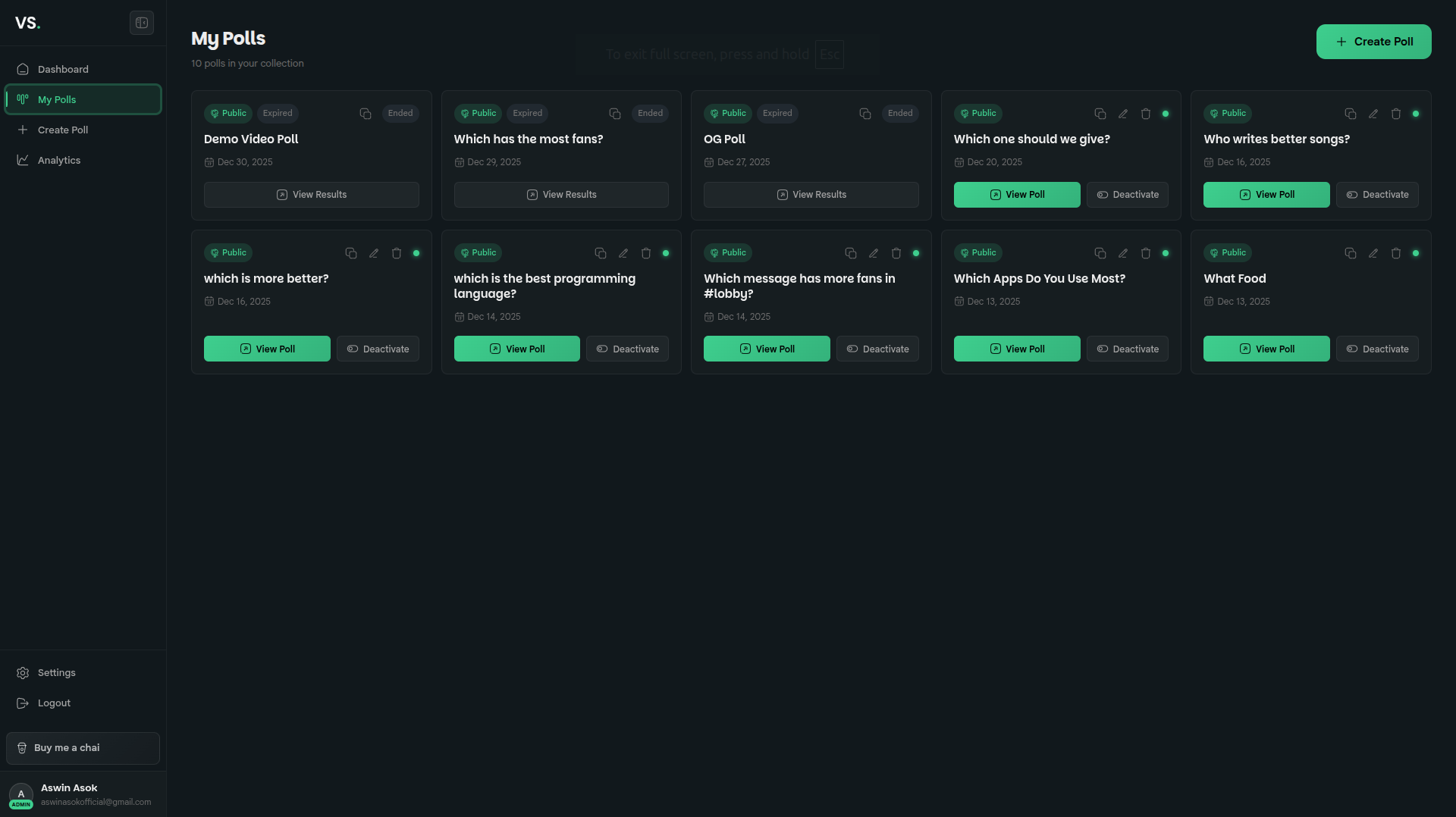1456x817 pixels.
Task: Collapse the sidebar using the panel toggle
Action: (142, 23)
